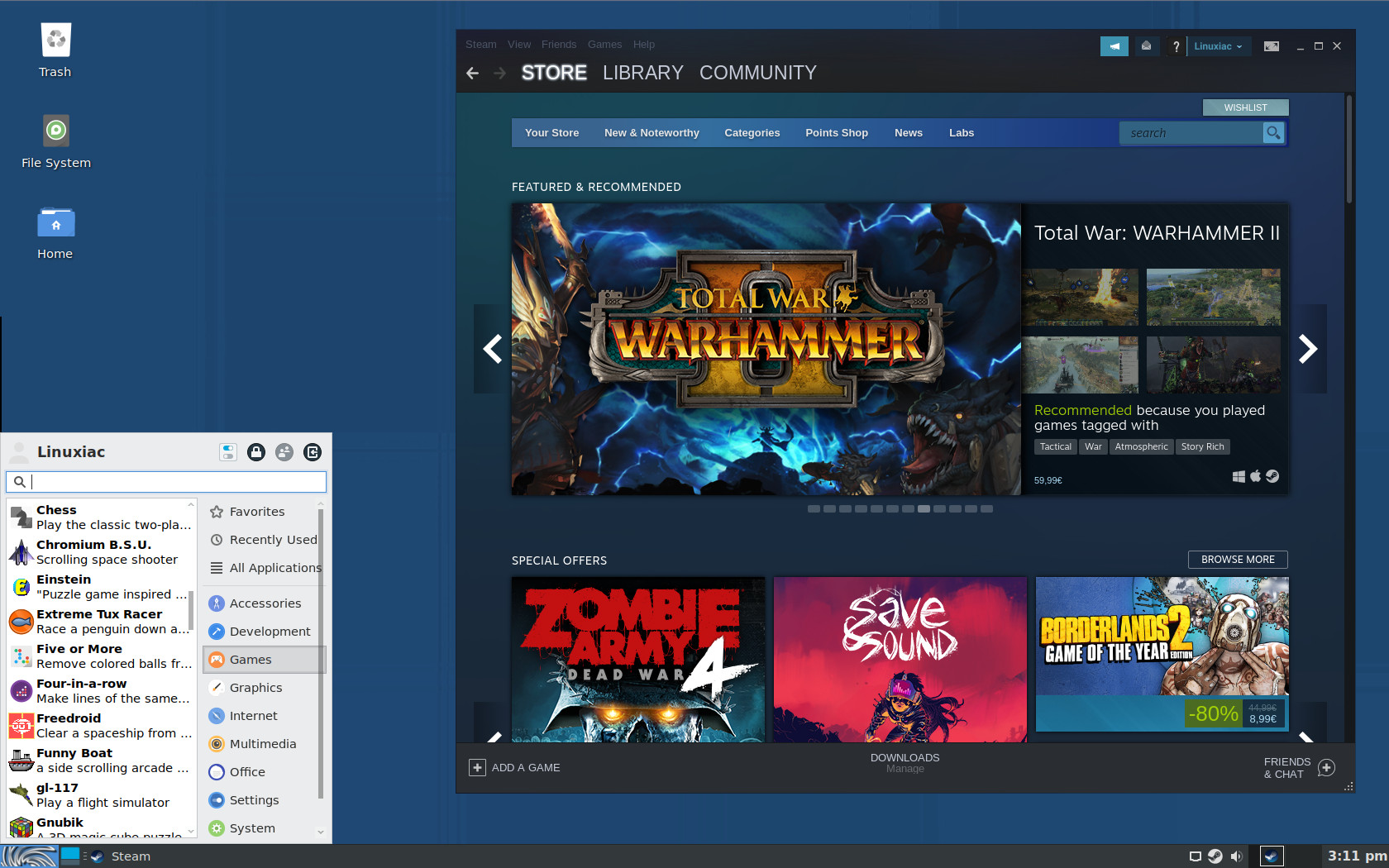Lock the screen from the Whisker menu
The width and height of the screenshot is (1389, 868).
point(256,452)
